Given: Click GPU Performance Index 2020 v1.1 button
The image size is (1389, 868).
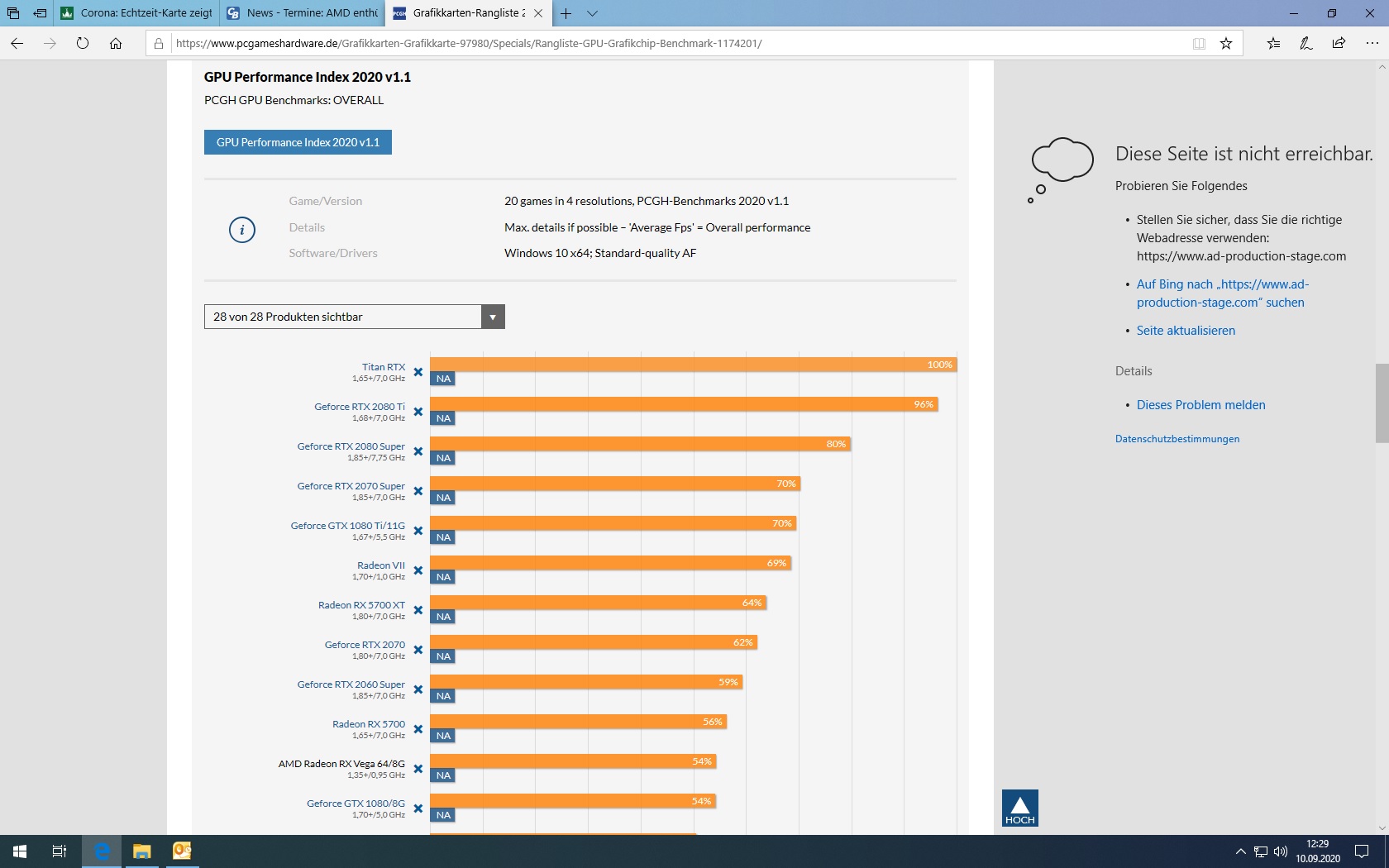Looking at the screenshot, I should (298, 142).
